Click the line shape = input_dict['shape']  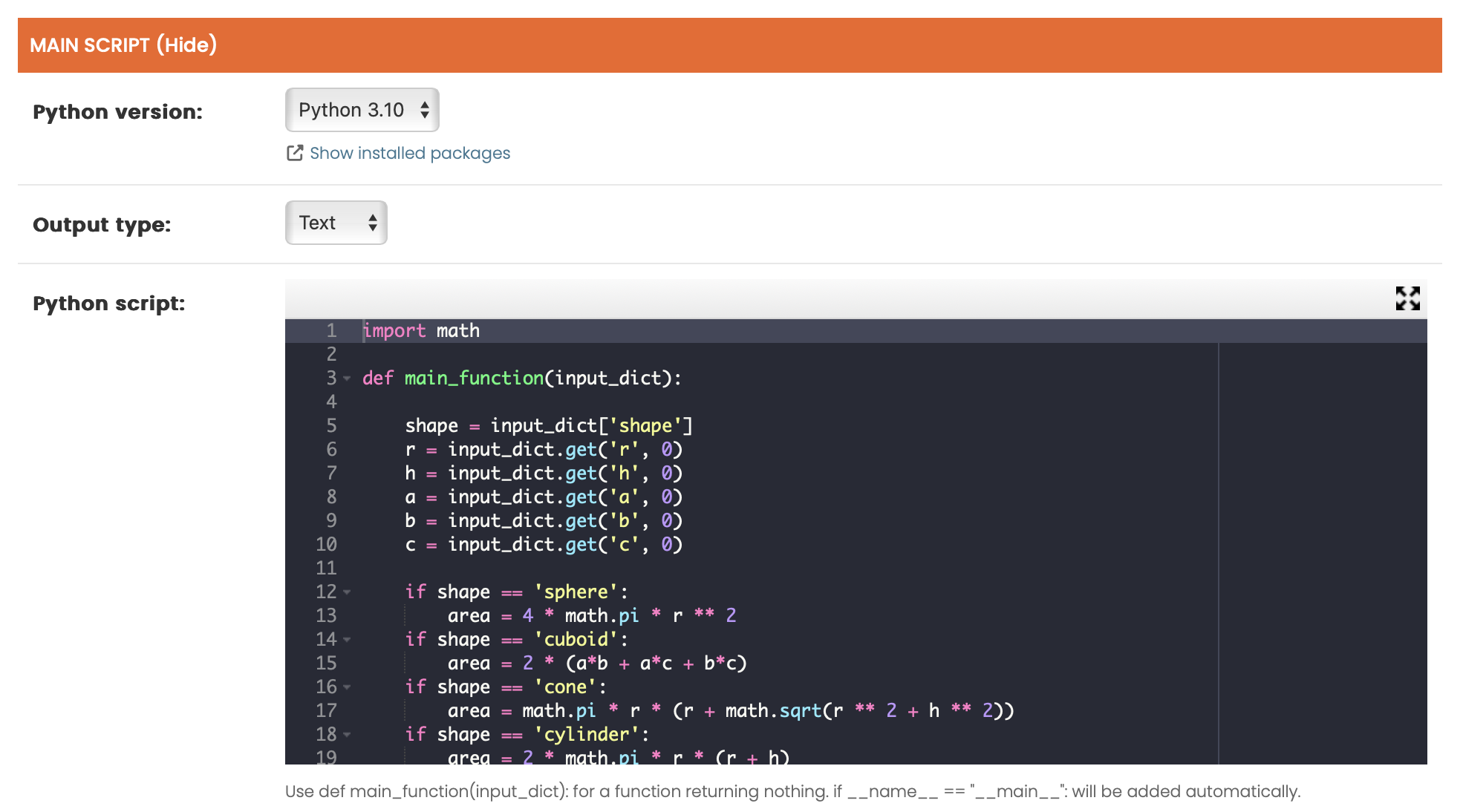(x=549, y=426)
